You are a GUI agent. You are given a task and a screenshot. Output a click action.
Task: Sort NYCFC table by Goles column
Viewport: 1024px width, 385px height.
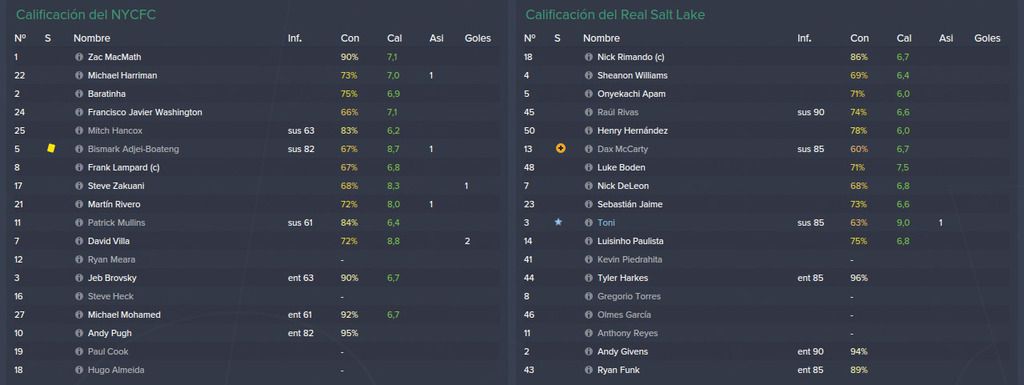(x=477, y=38)
